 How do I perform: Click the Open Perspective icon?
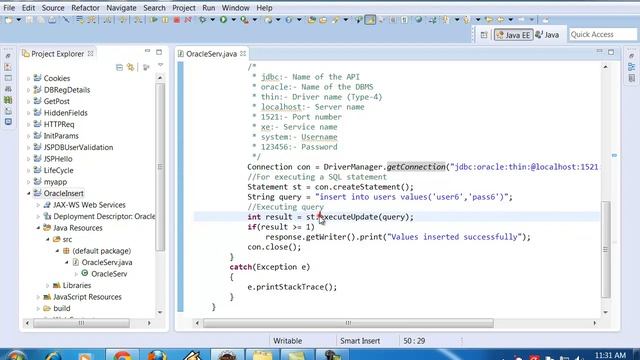click(x=484, y=35)
